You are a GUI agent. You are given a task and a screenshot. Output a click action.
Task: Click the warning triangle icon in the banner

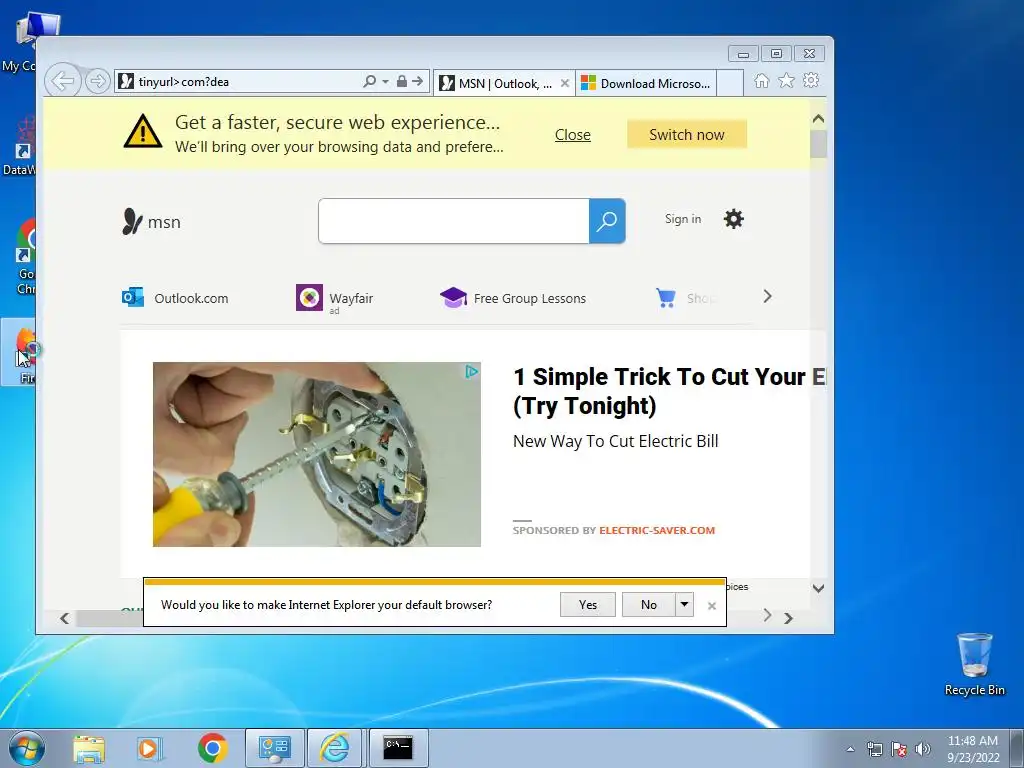(x=143, y=131)
